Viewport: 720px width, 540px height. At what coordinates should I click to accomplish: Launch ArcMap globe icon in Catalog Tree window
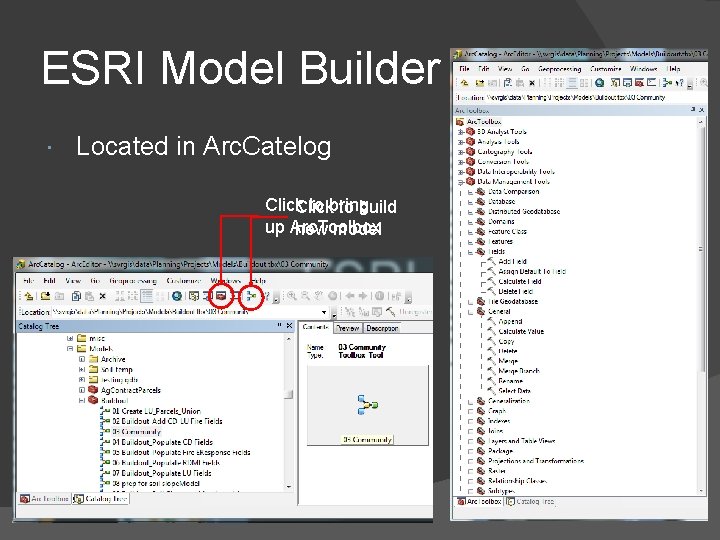click(x=176, y=296)
